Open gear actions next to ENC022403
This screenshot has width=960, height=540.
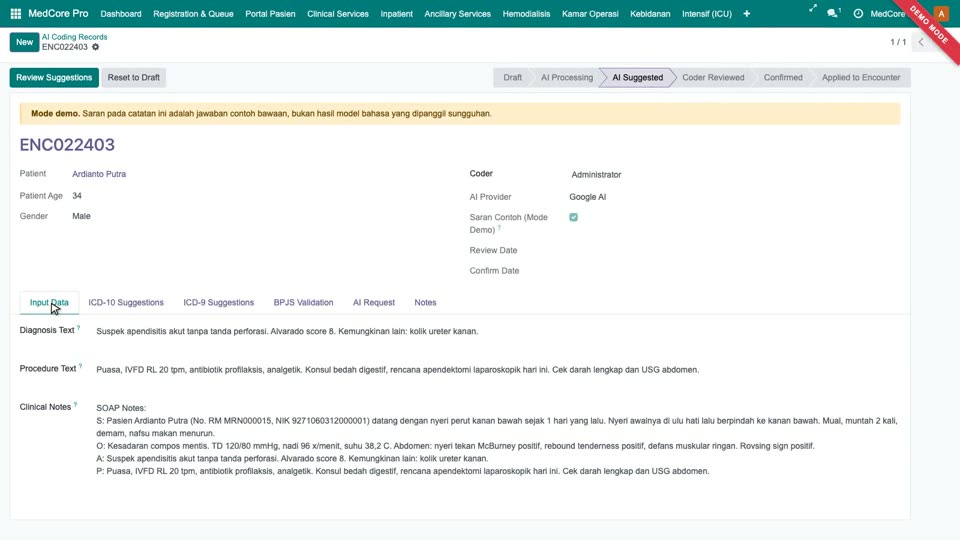pyautogui.click(x=96, y=47)
